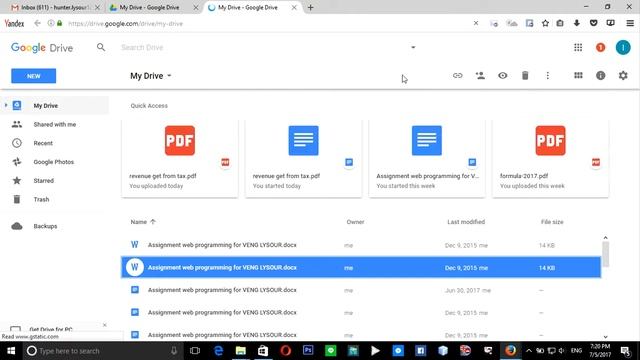
Task: Dismiss the Get Drive for PC banner
Action: [105, 325]
